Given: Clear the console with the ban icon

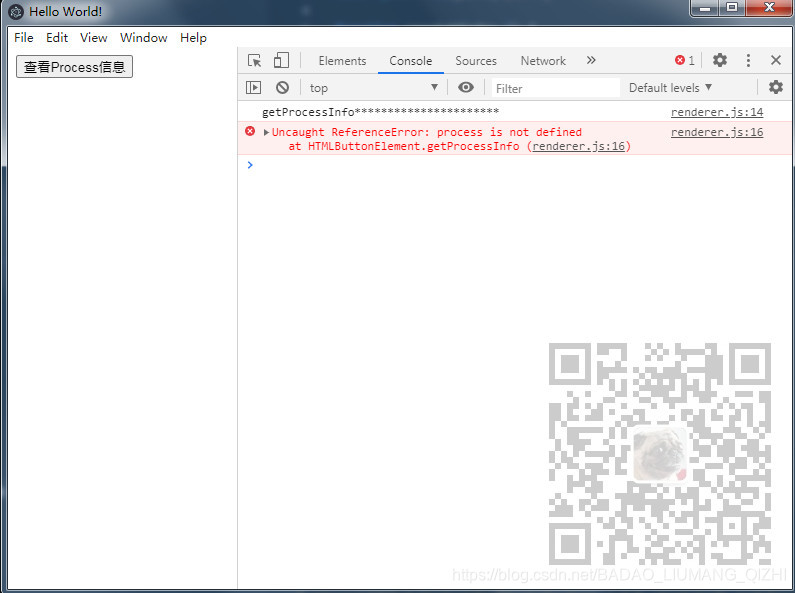Looking at the screenshot, I should pos(282,88).
